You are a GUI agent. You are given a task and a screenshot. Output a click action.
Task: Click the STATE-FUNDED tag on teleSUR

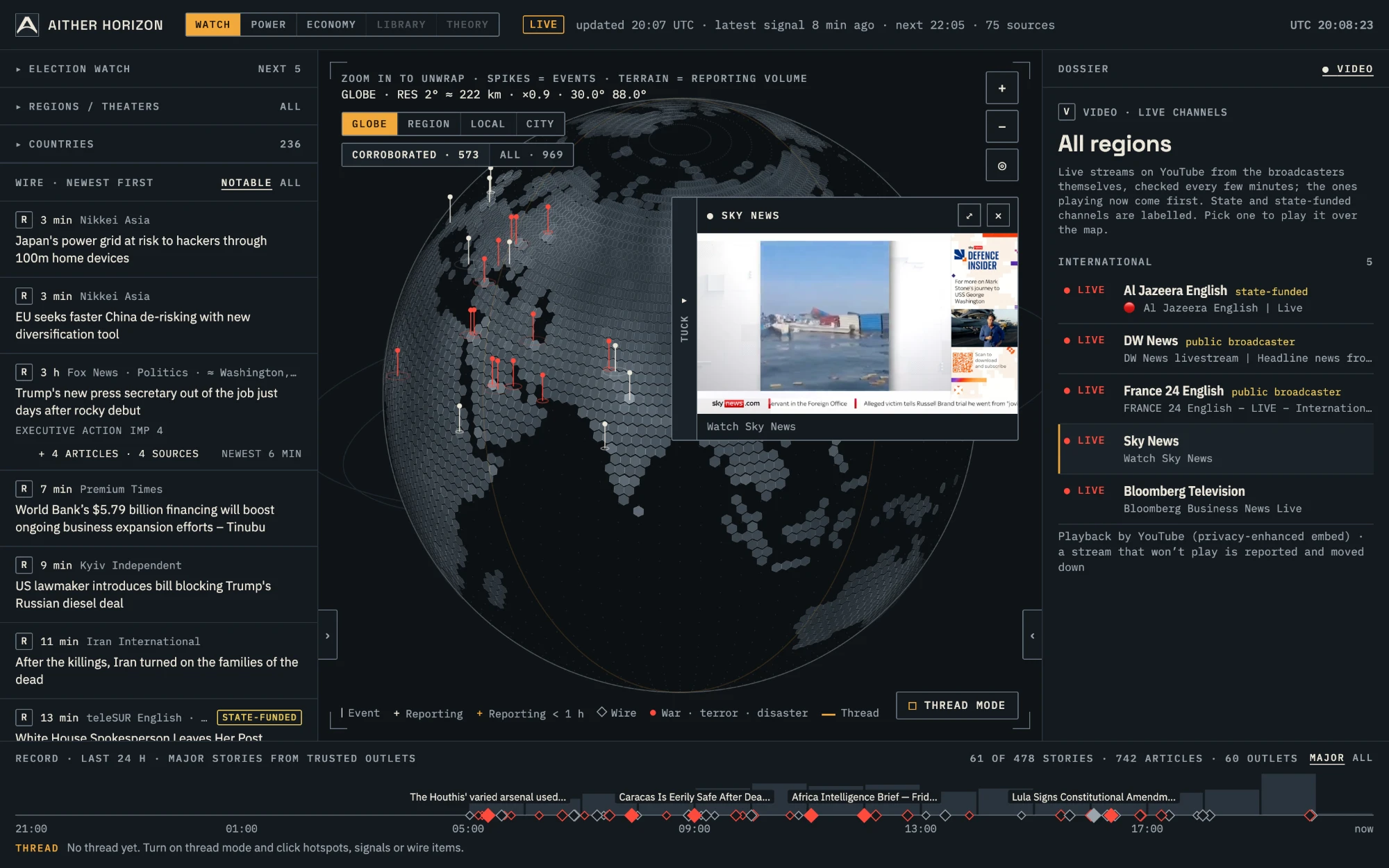tap(259, 718)
